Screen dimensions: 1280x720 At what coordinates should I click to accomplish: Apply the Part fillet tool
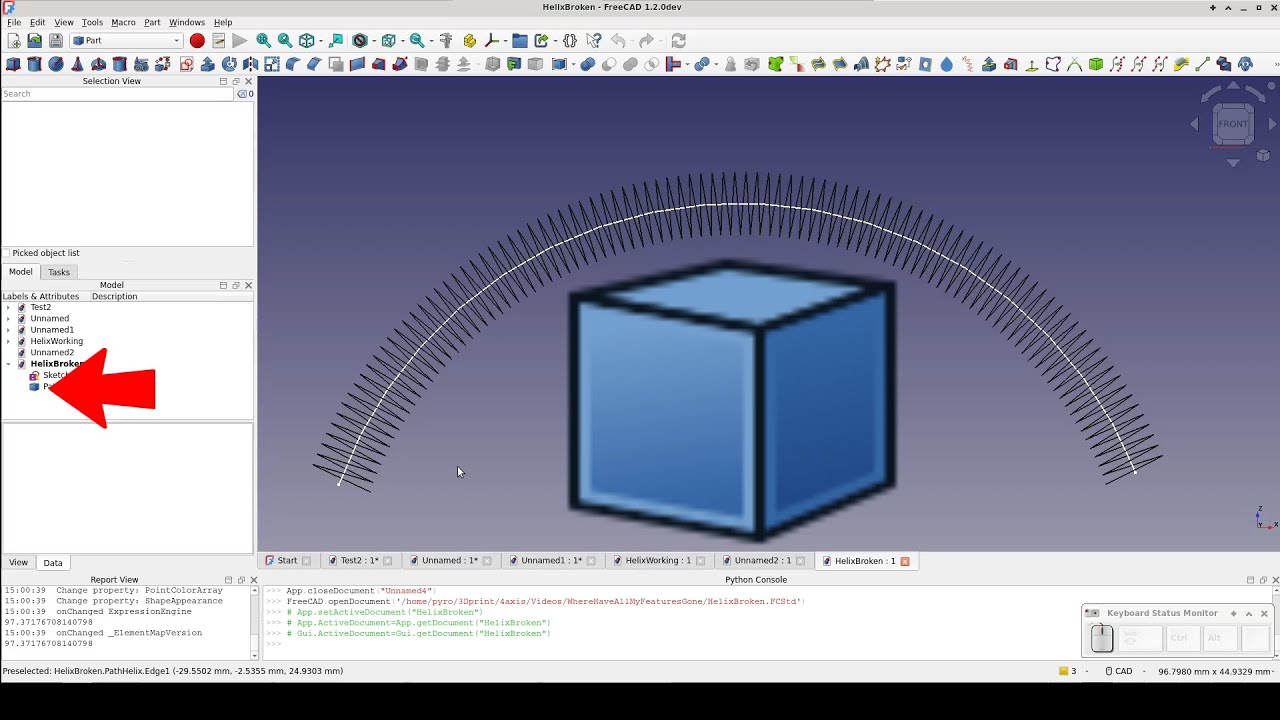(292, 64)
